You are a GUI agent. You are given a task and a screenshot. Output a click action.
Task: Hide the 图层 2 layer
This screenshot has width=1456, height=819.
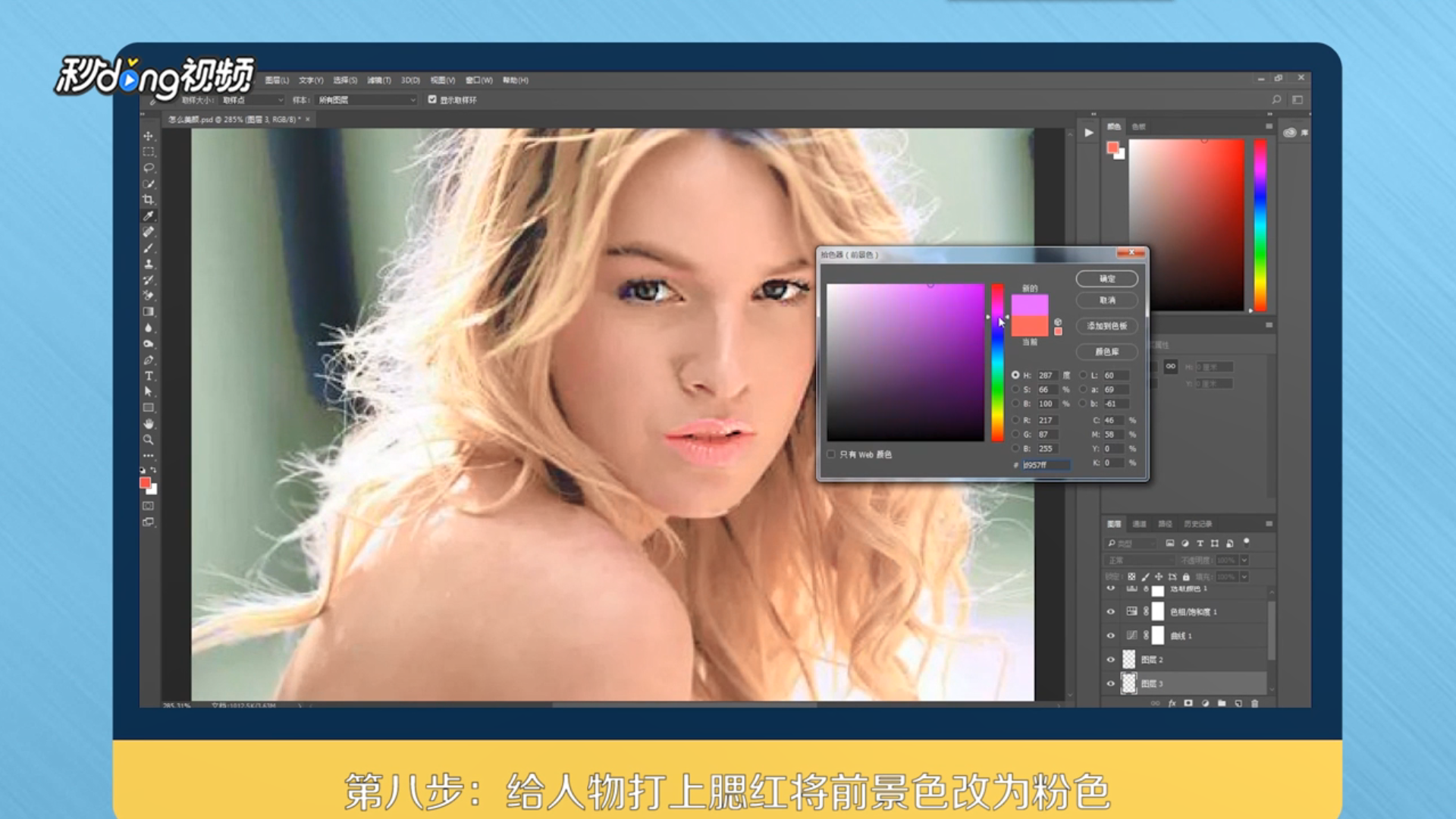point(1111,660)
